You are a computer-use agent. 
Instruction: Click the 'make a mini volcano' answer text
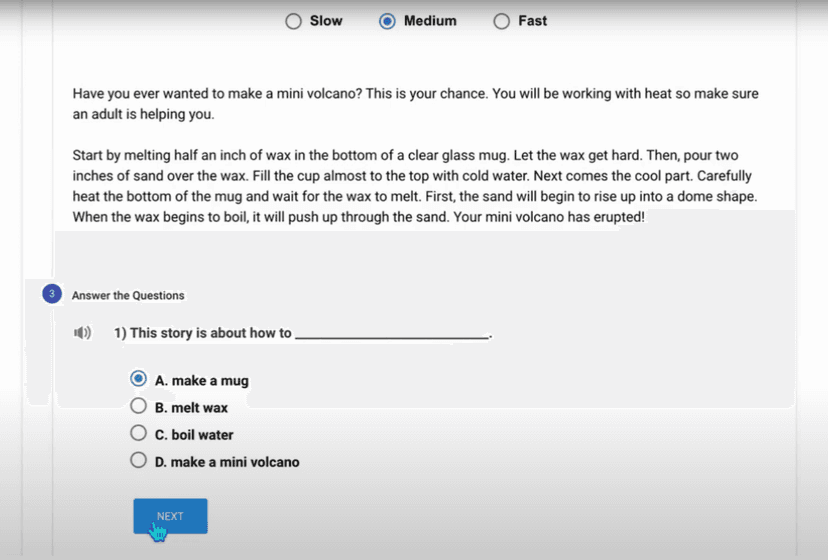tap(234, 462)
